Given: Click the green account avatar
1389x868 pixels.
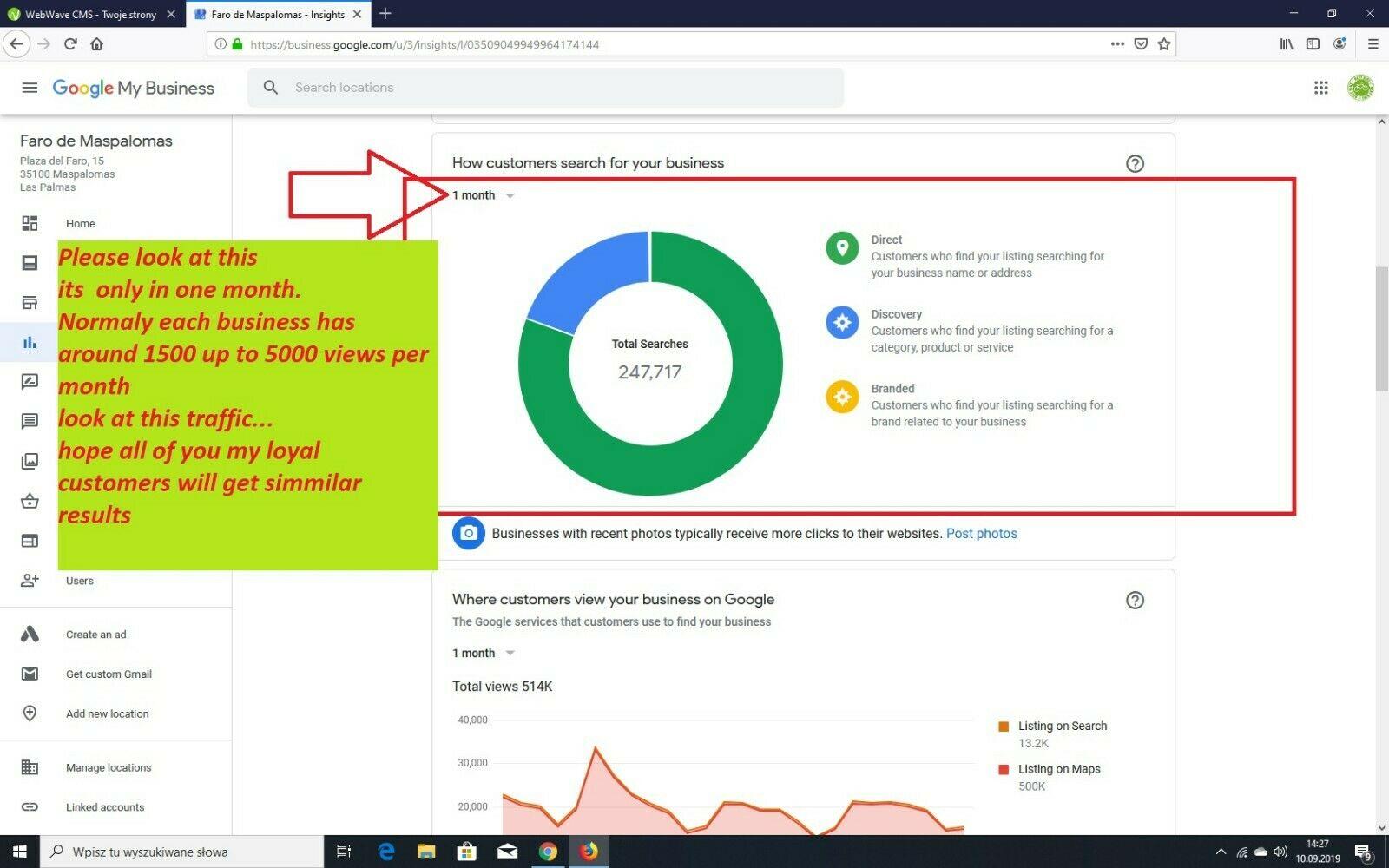Looking at the screenshot, I should 1361,88.
